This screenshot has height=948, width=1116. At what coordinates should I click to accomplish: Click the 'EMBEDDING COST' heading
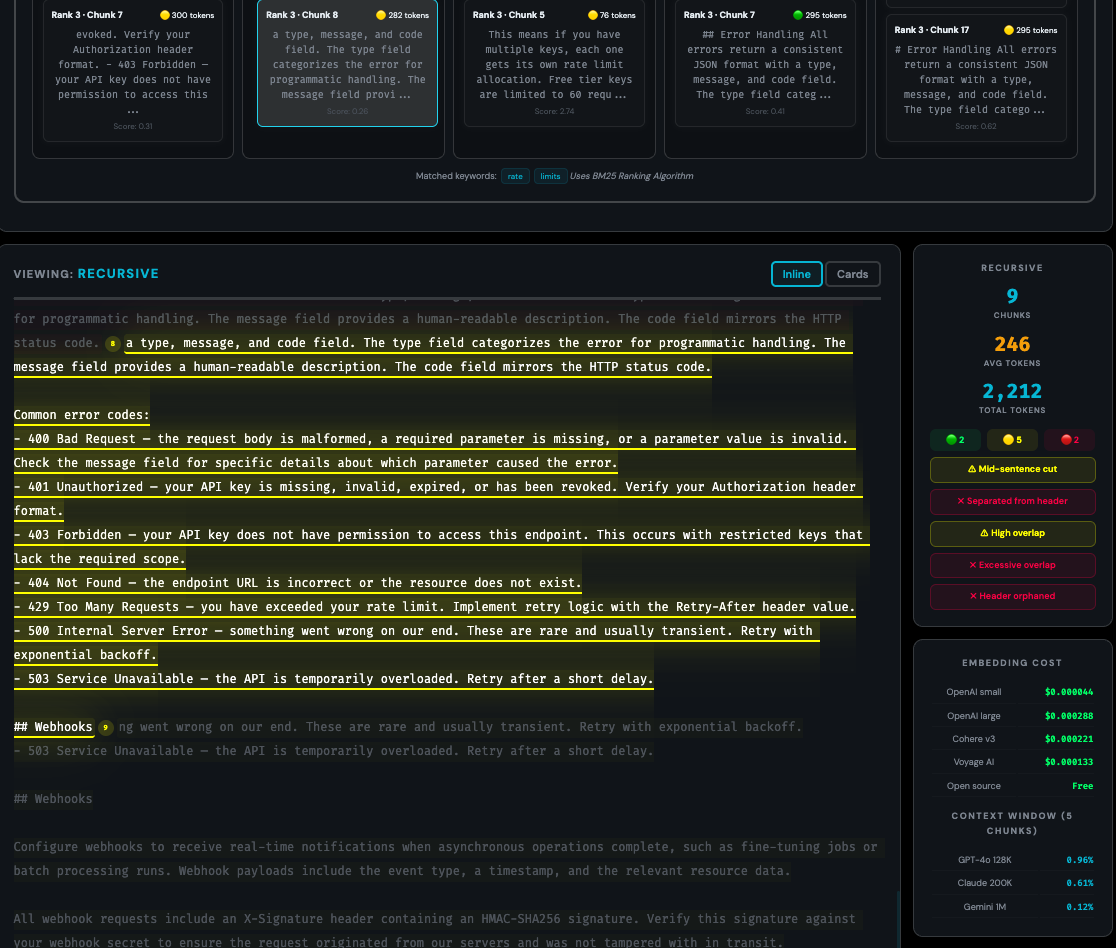pos(1012,663)
